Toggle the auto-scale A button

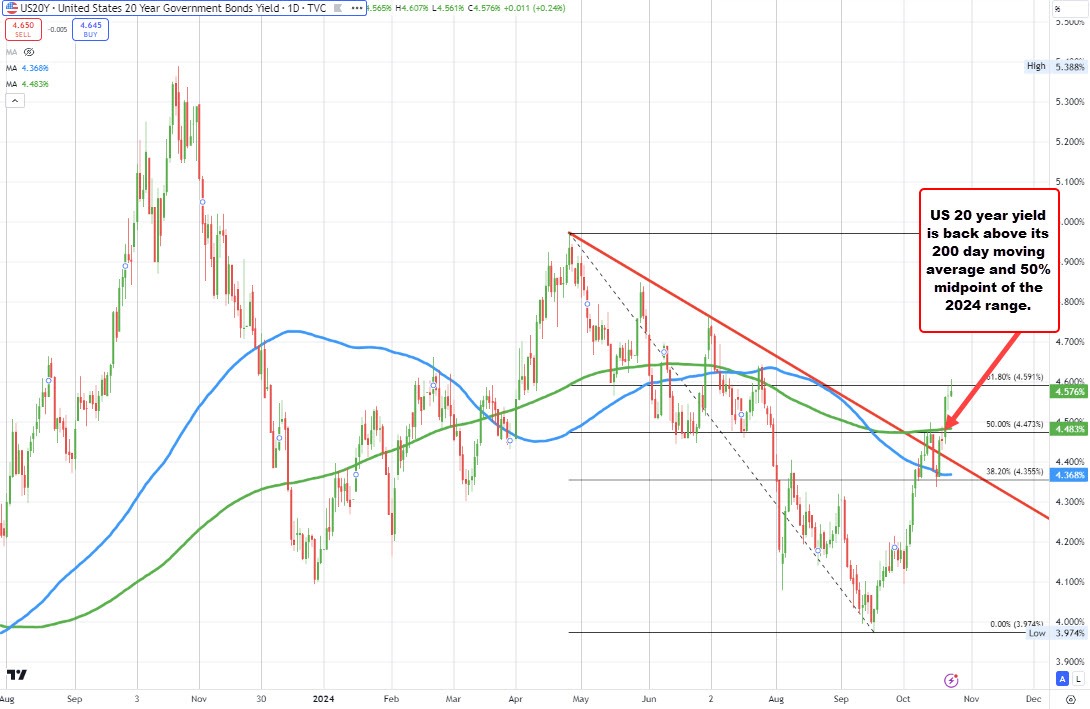[x=1061, y=679]
